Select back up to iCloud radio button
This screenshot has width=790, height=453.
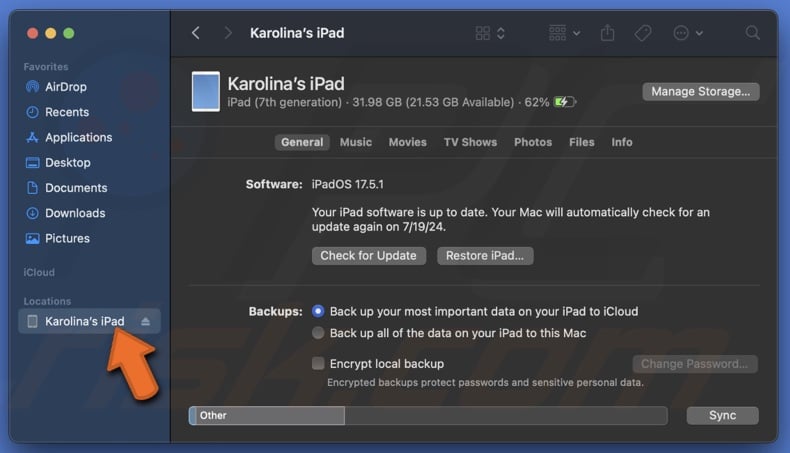(318, 311)
